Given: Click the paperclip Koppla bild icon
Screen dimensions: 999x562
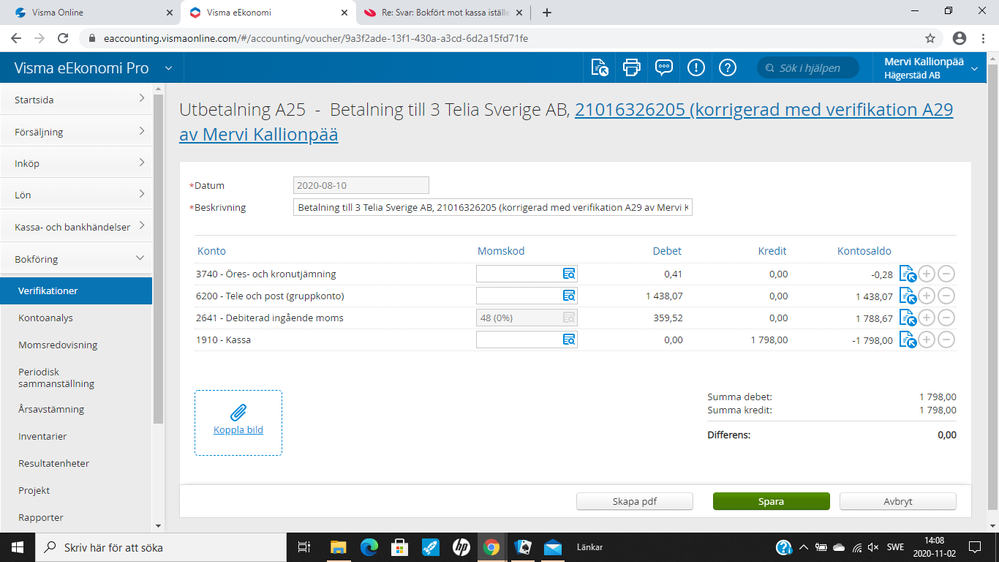Looking at the screenshot, I should (x=238, y=412).
